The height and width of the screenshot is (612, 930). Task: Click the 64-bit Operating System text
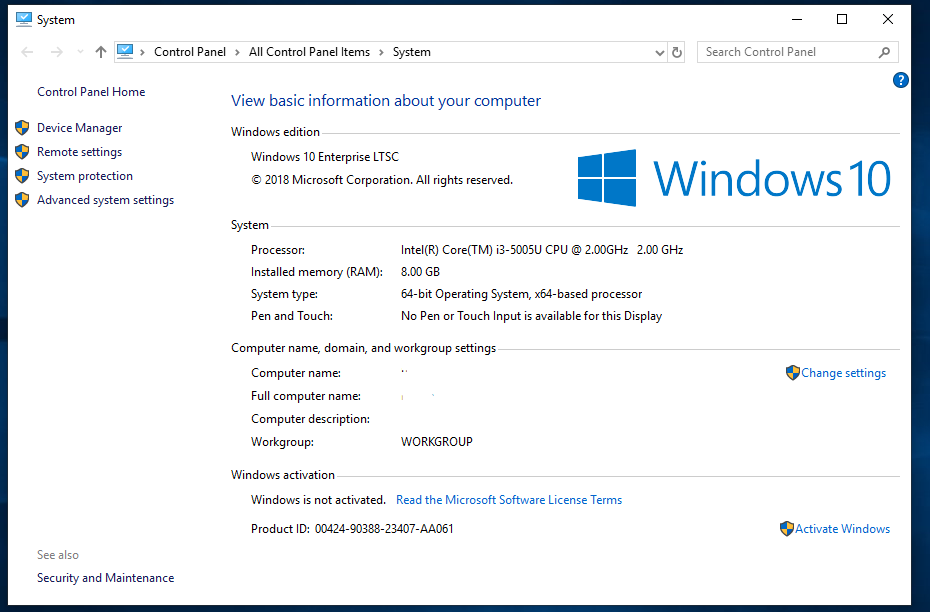pyautogui.click(x=521, y=294)
